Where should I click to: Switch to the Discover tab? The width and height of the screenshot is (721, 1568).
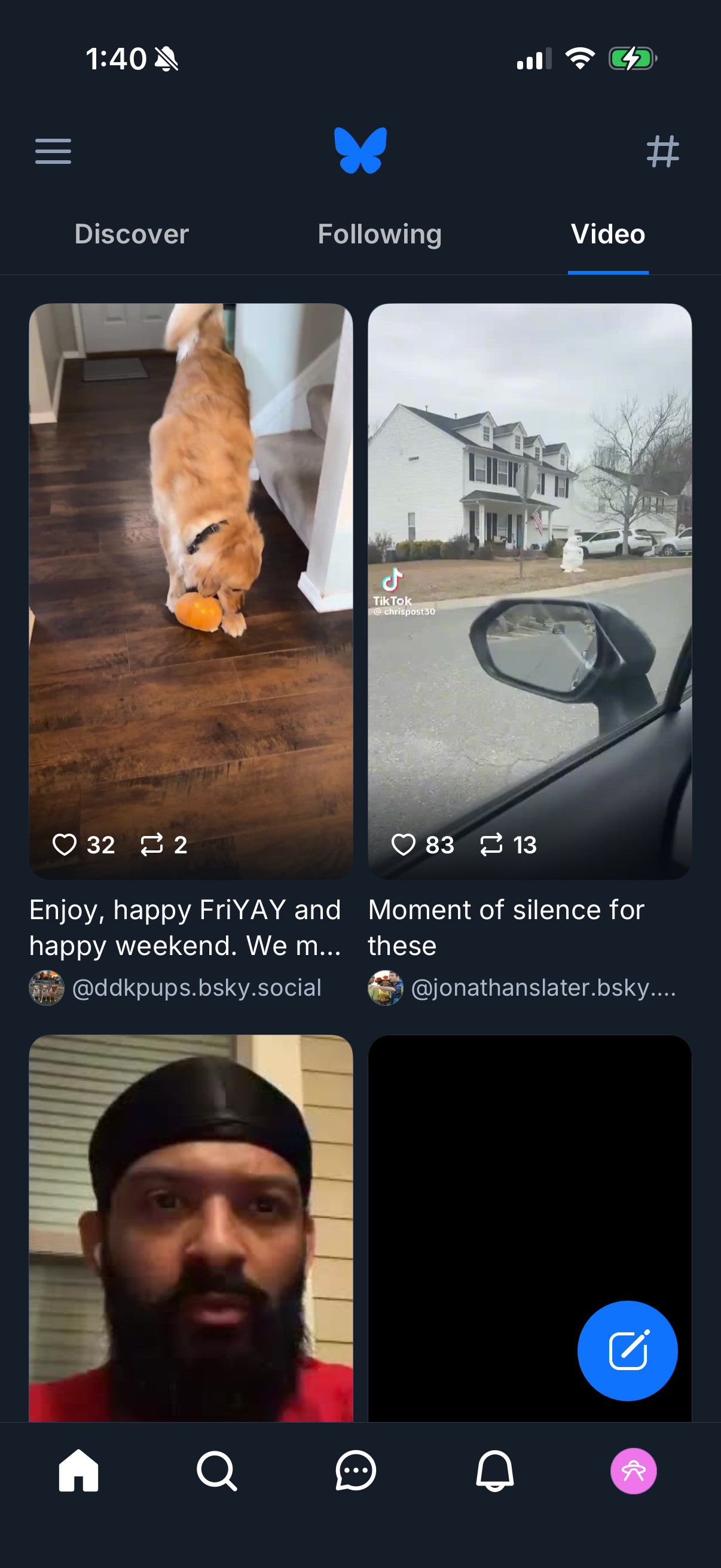click(x=131, y=234)
